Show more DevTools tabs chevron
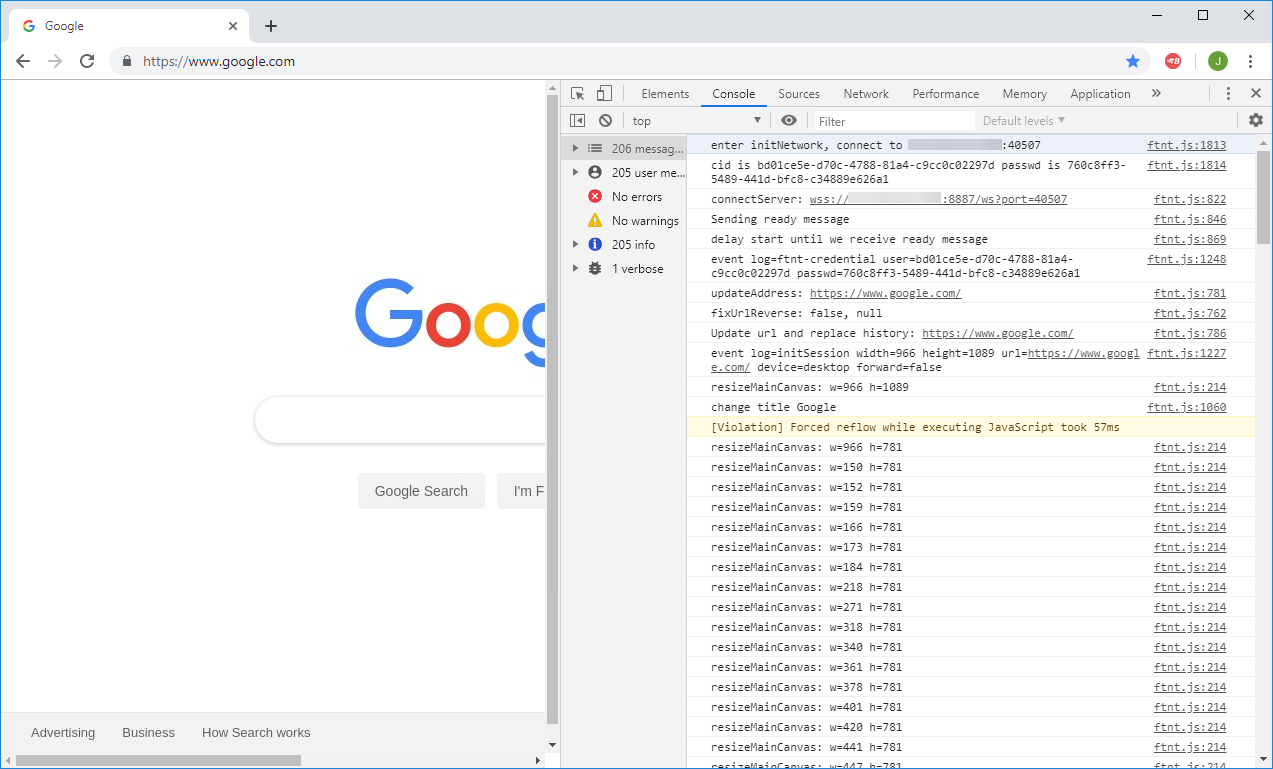 (1156, 93)
